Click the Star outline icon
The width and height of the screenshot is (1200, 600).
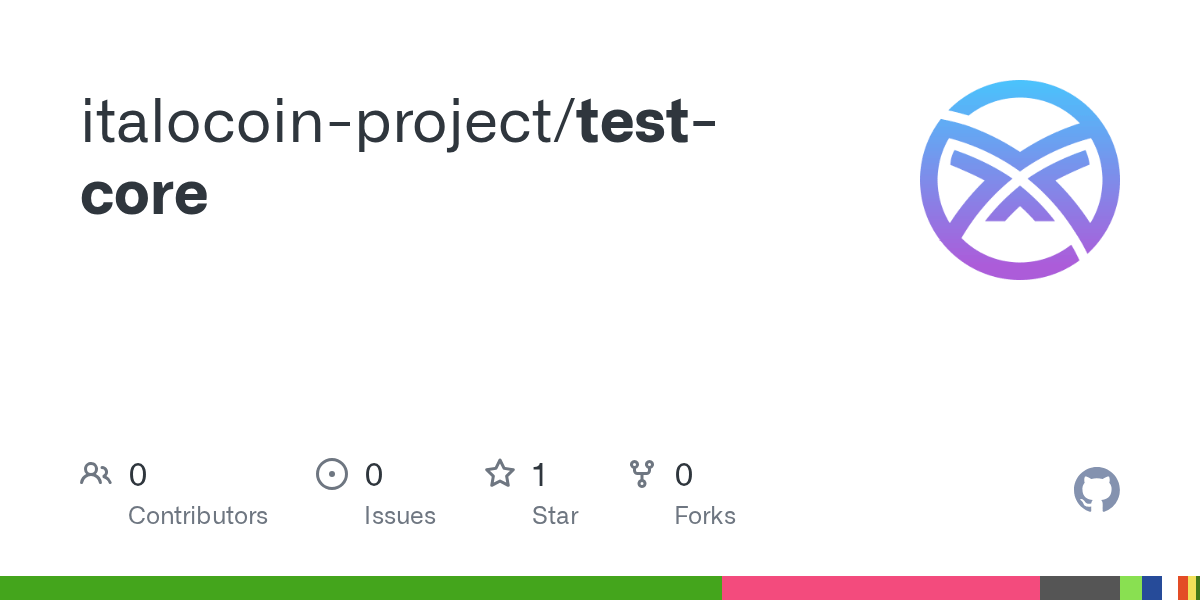click(499, 474)
